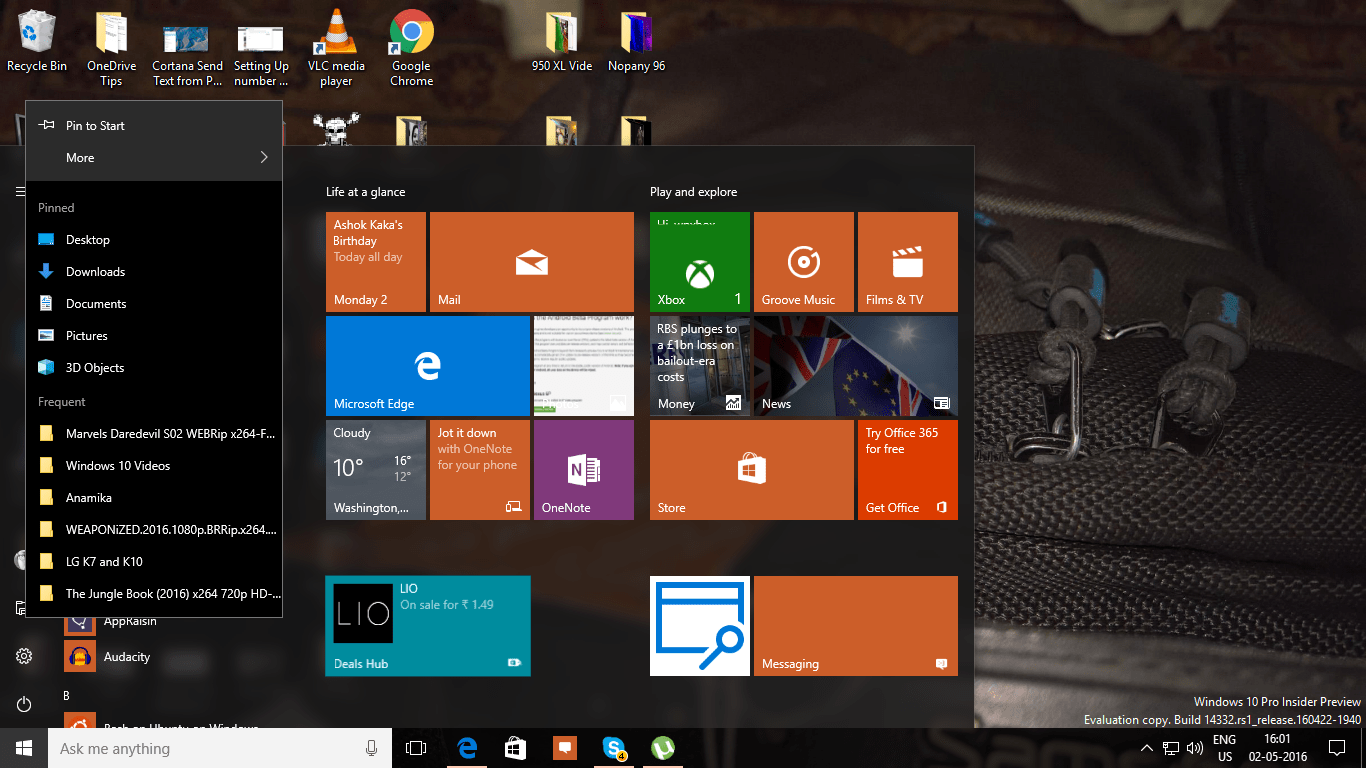Expand the Start hamburger menu
The width and height of the screenshot is (1366, 768).
pyautogui.click(x=20, y=191)
